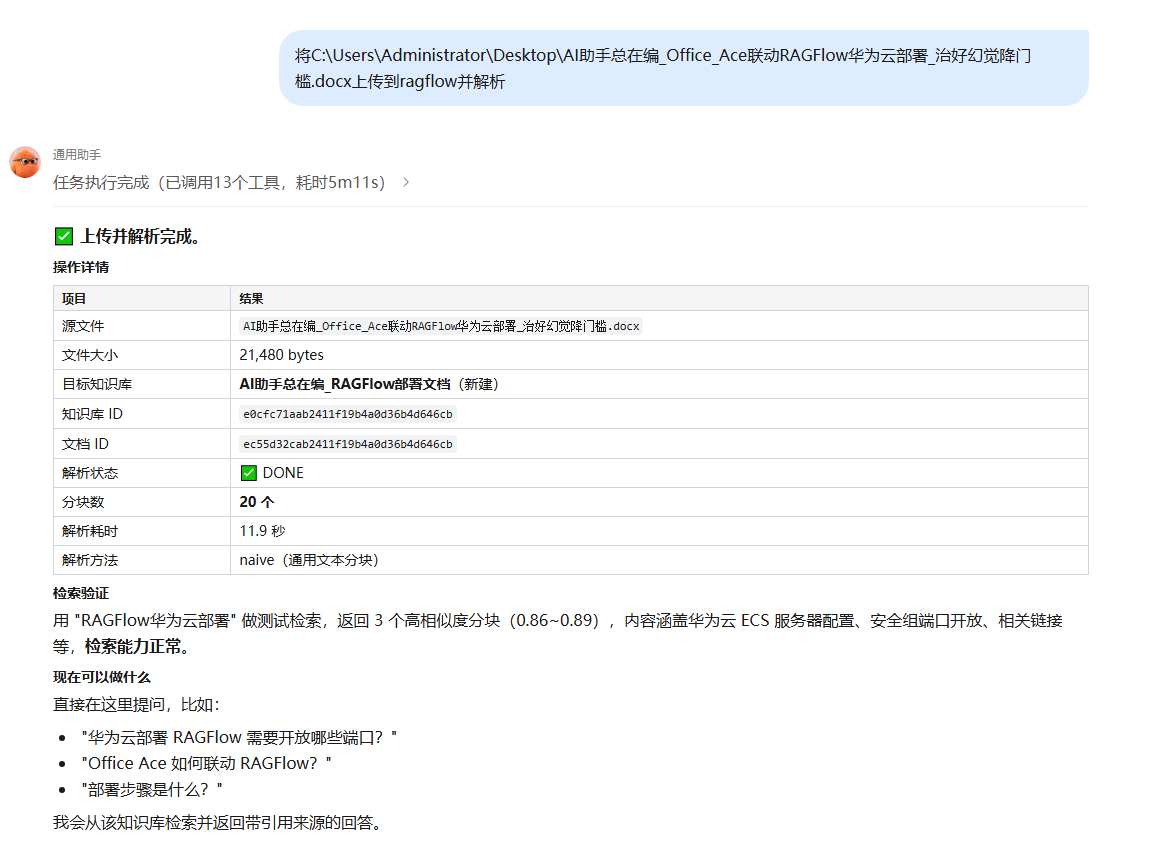Select the 部署步骤是什么 suggestion
1171x846 pixels.
click(x=152, y=790)
